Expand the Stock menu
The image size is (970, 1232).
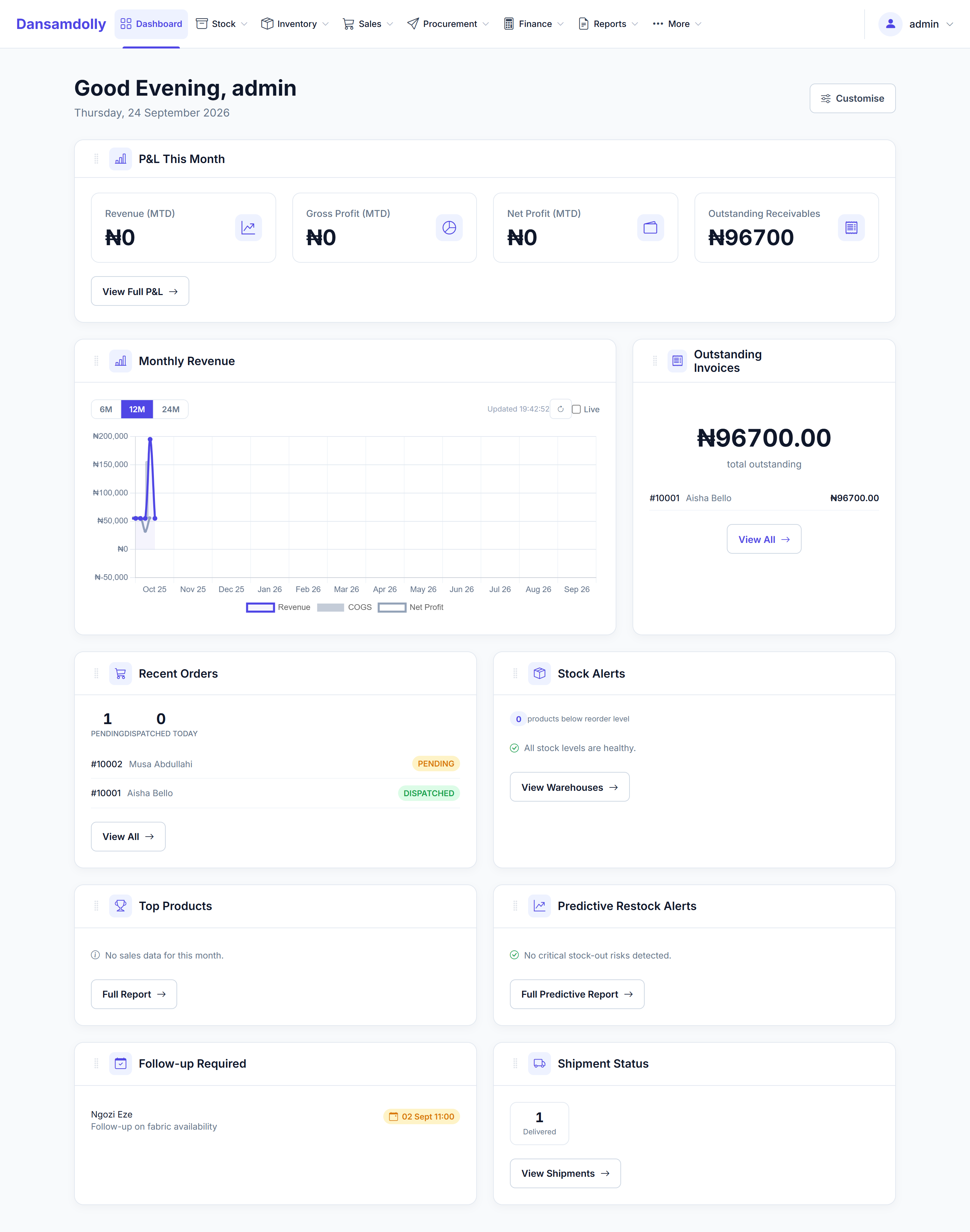(x=222, y=24)
